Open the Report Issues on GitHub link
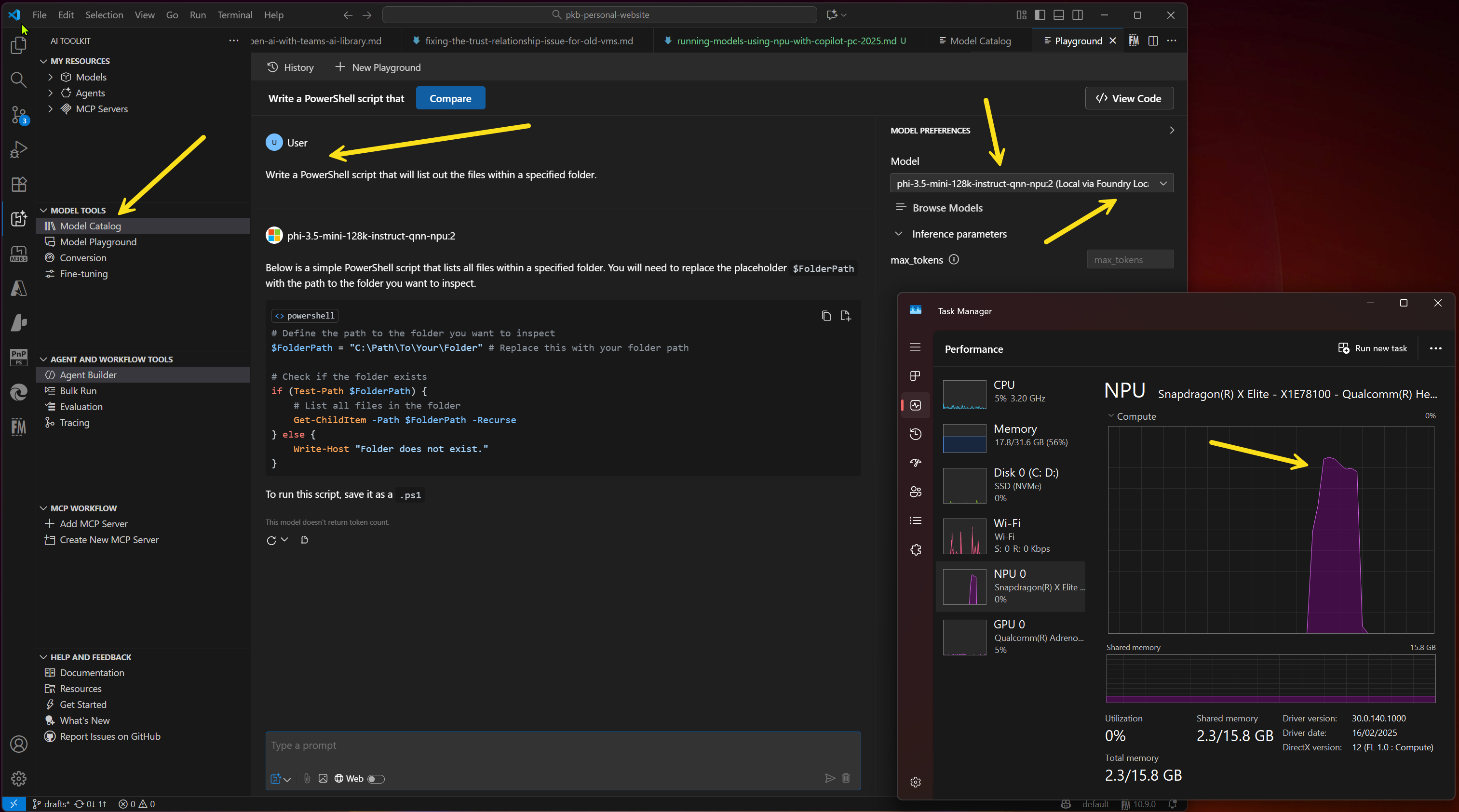 110,736
